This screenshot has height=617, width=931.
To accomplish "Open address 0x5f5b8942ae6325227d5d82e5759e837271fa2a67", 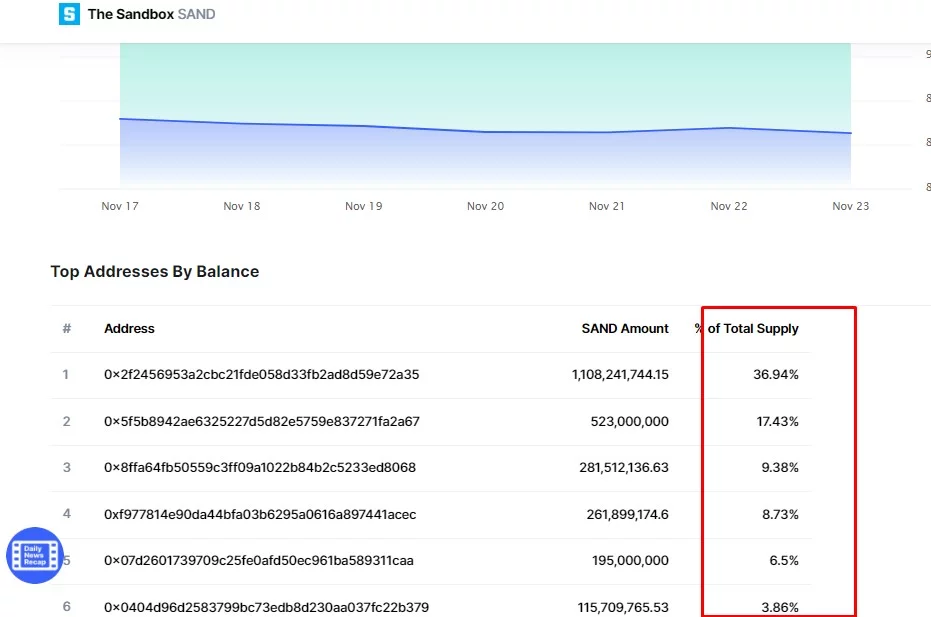I will pos(261,422).
